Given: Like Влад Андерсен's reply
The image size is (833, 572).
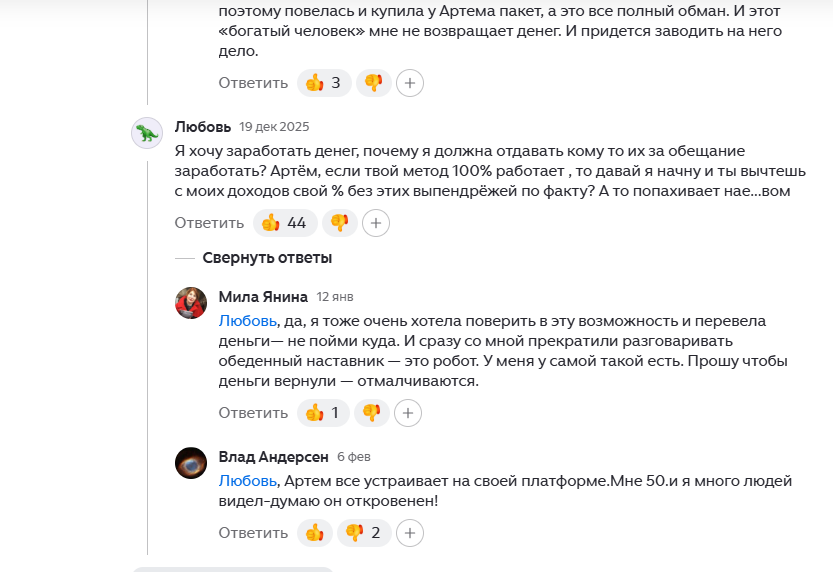Looking at the screenshot, I should pyautogui.click(x=315, y=532).
